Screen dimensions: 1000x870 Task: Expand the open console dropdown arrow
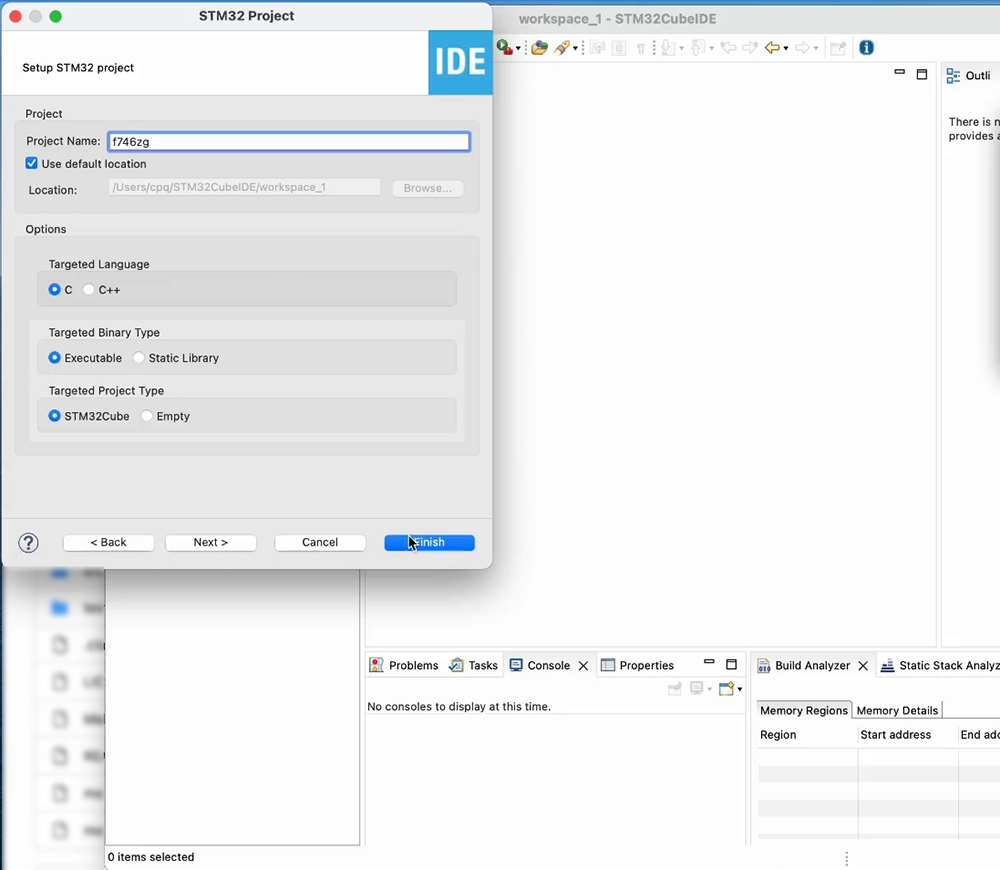pos(739,689)
